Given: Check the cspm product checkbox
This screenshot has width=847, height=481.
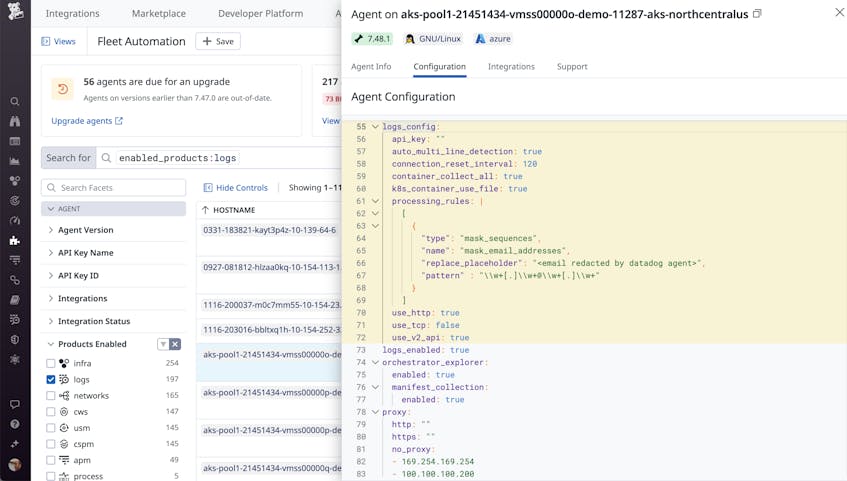Looking at the screenshot, I should point(51,444).
